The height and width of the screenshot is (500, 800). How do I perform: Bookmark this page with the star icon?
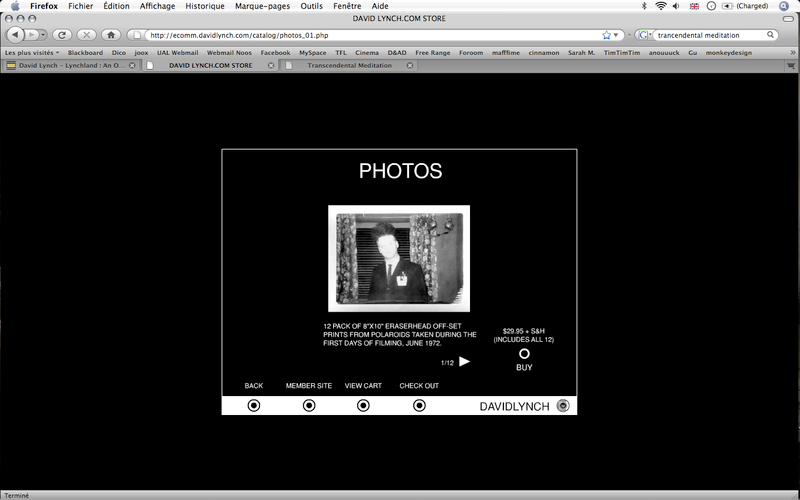[606, 35]
